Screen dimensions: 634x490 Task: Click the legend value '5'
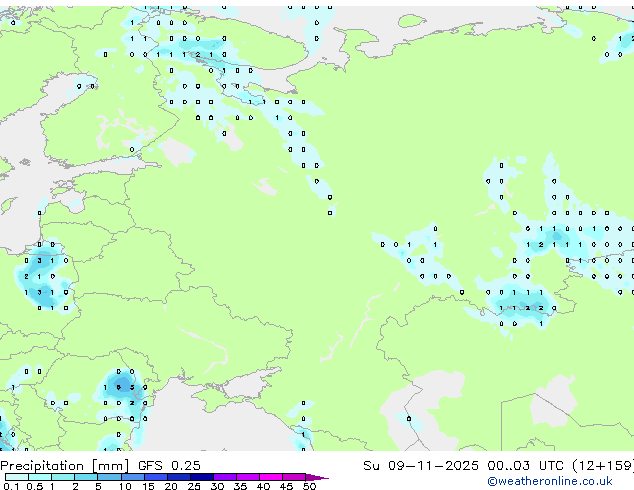point(98,486)
